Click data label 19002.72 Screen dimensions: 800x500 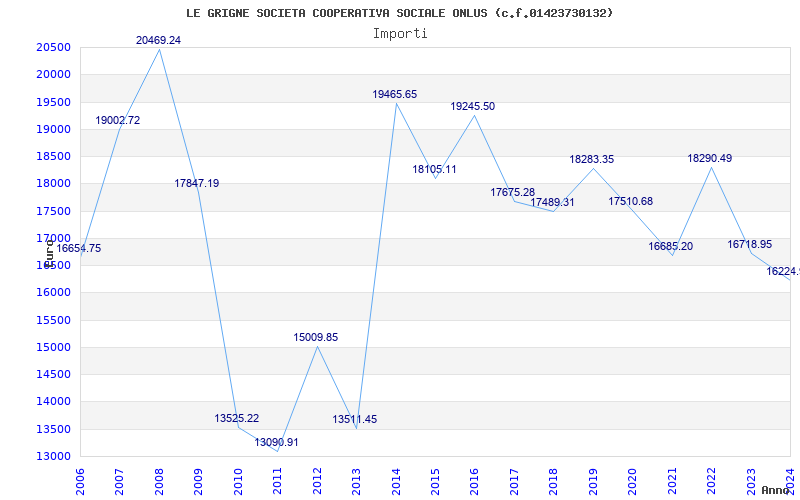coord(117,120)
